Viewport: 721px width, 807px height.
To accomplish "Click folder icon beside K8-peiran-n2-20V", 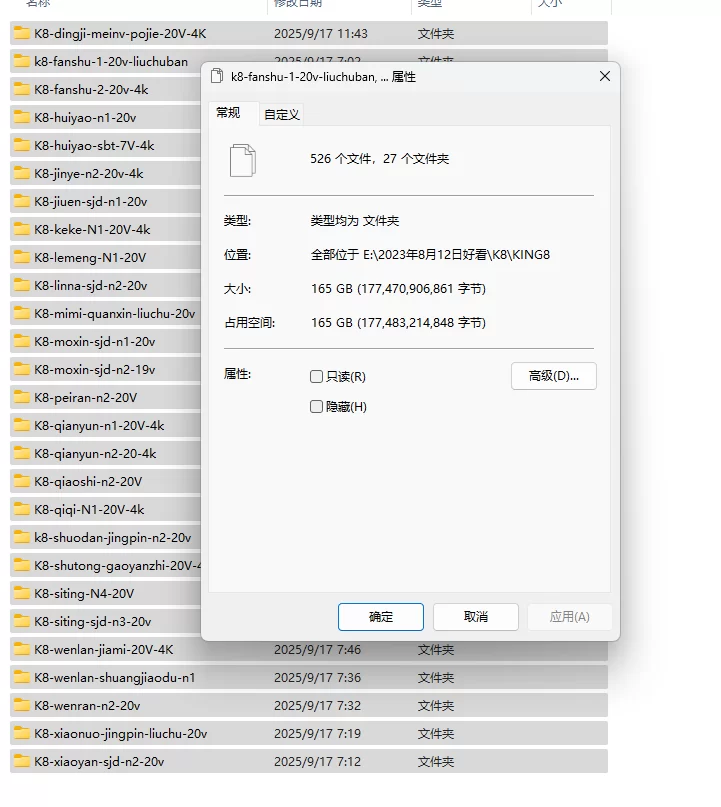I will point(22,398).
